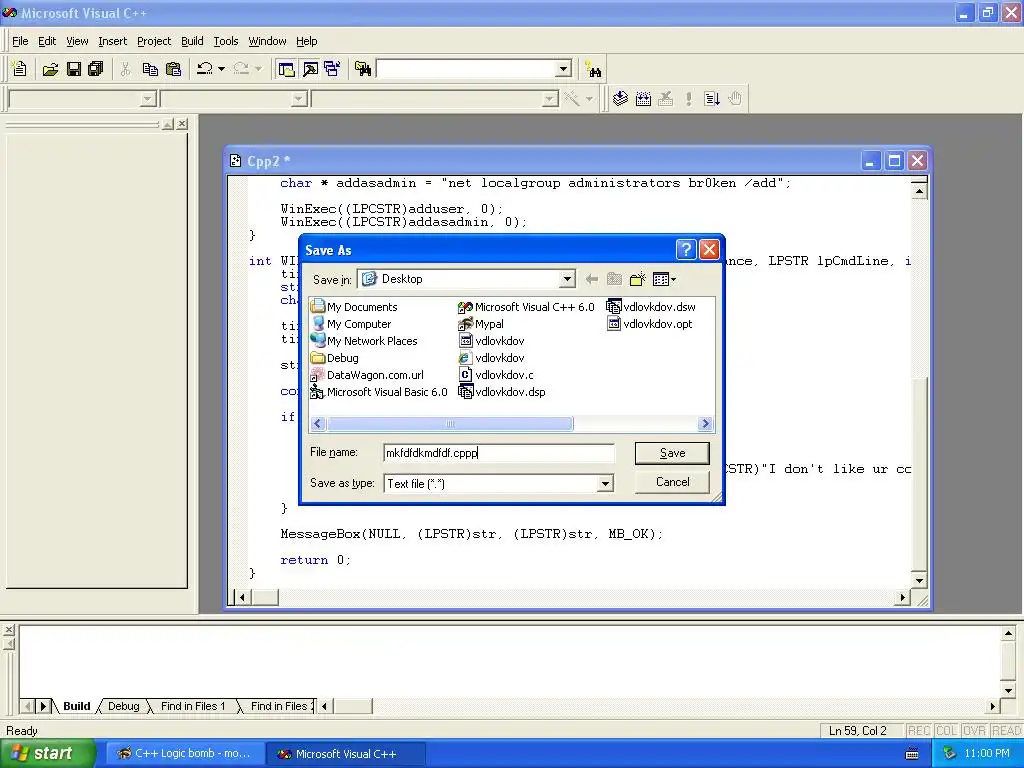Toggle the Output window icon
Image resolution: width=1024 pixels, height=768 pixels.
[310, 69]
